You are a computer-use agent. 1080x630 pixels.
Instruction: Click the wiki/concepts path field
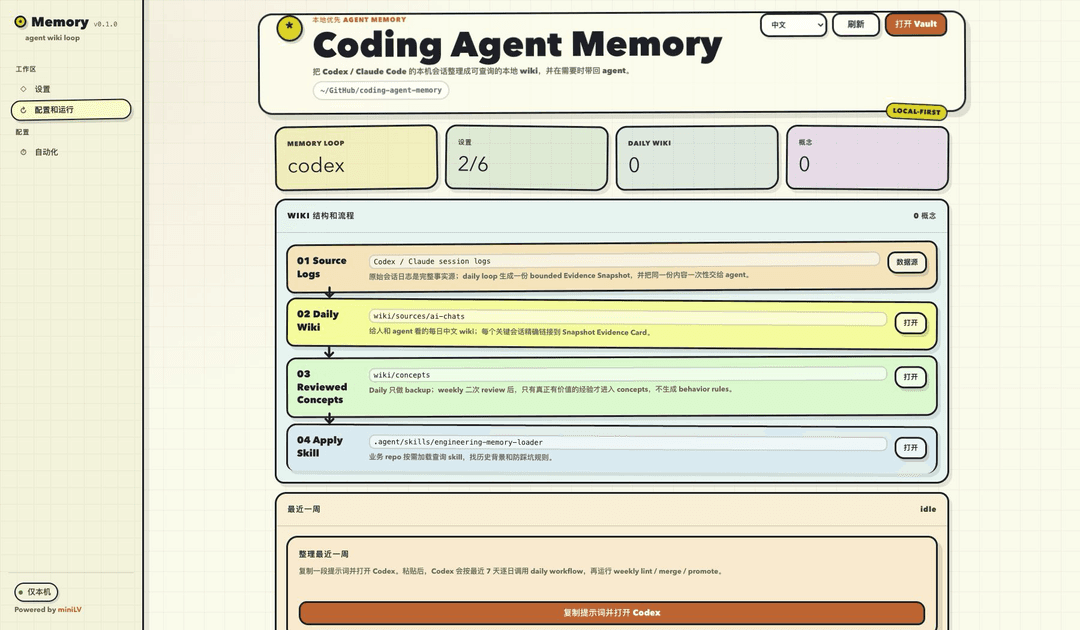627,375
